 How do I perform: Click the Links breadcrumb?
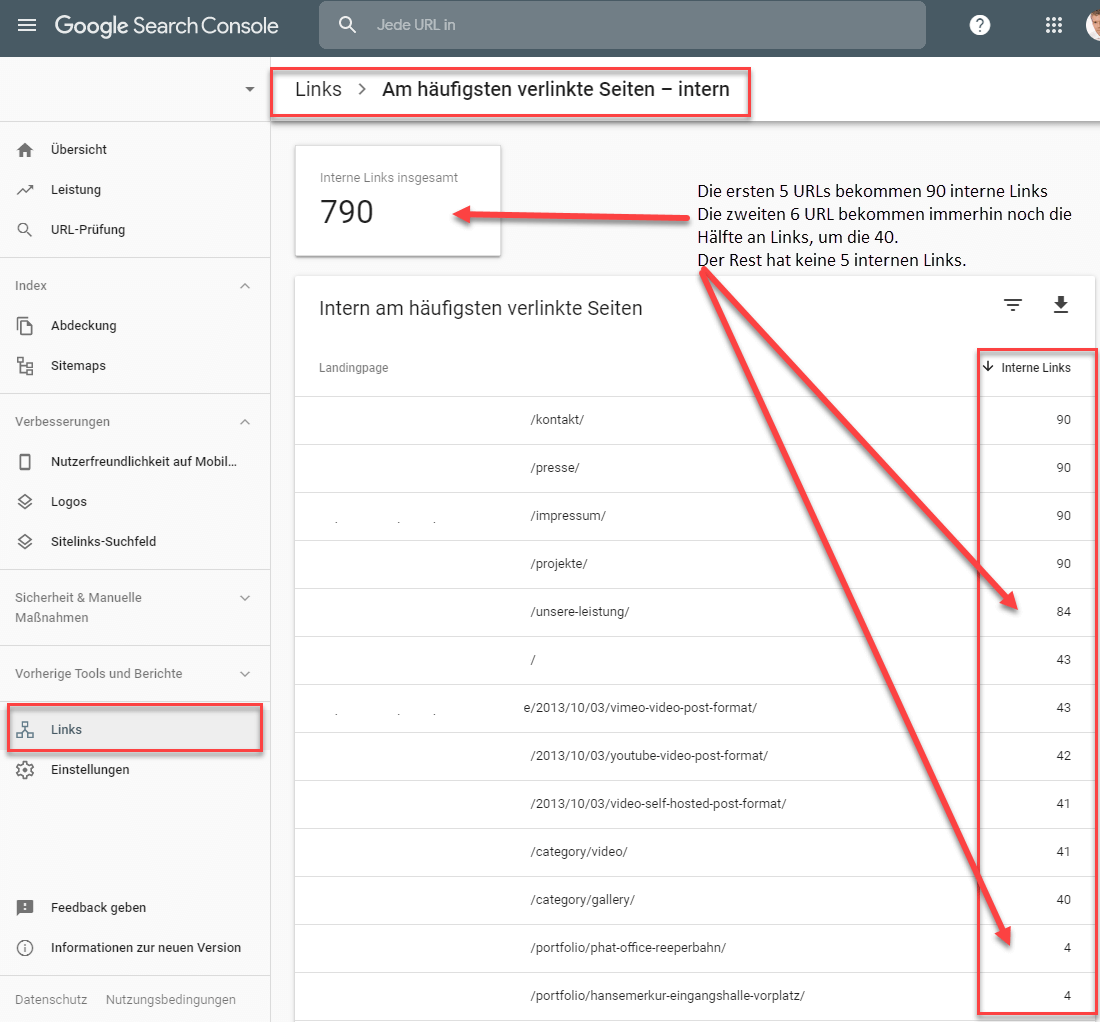click(318, 89)
